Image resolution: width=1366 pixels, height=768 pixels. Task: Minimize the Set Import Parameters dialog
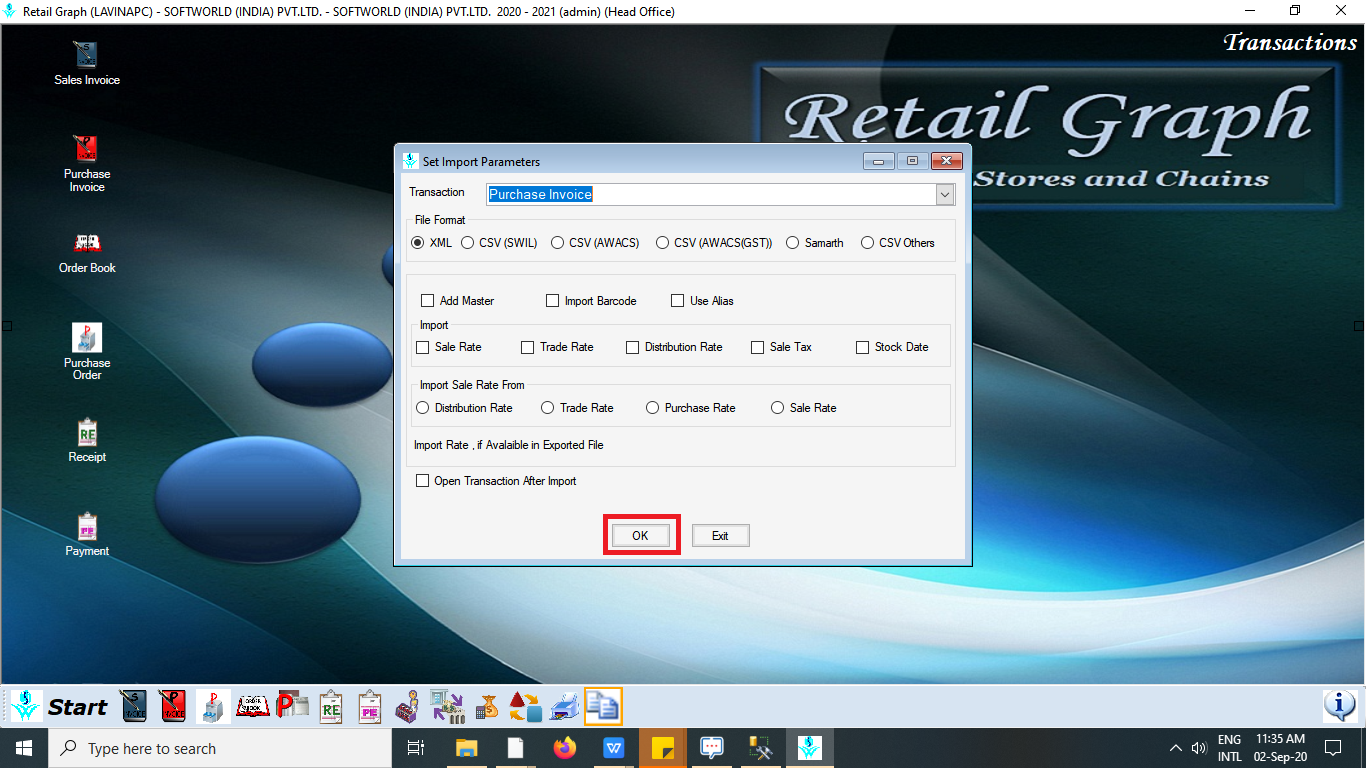(880, 161)
